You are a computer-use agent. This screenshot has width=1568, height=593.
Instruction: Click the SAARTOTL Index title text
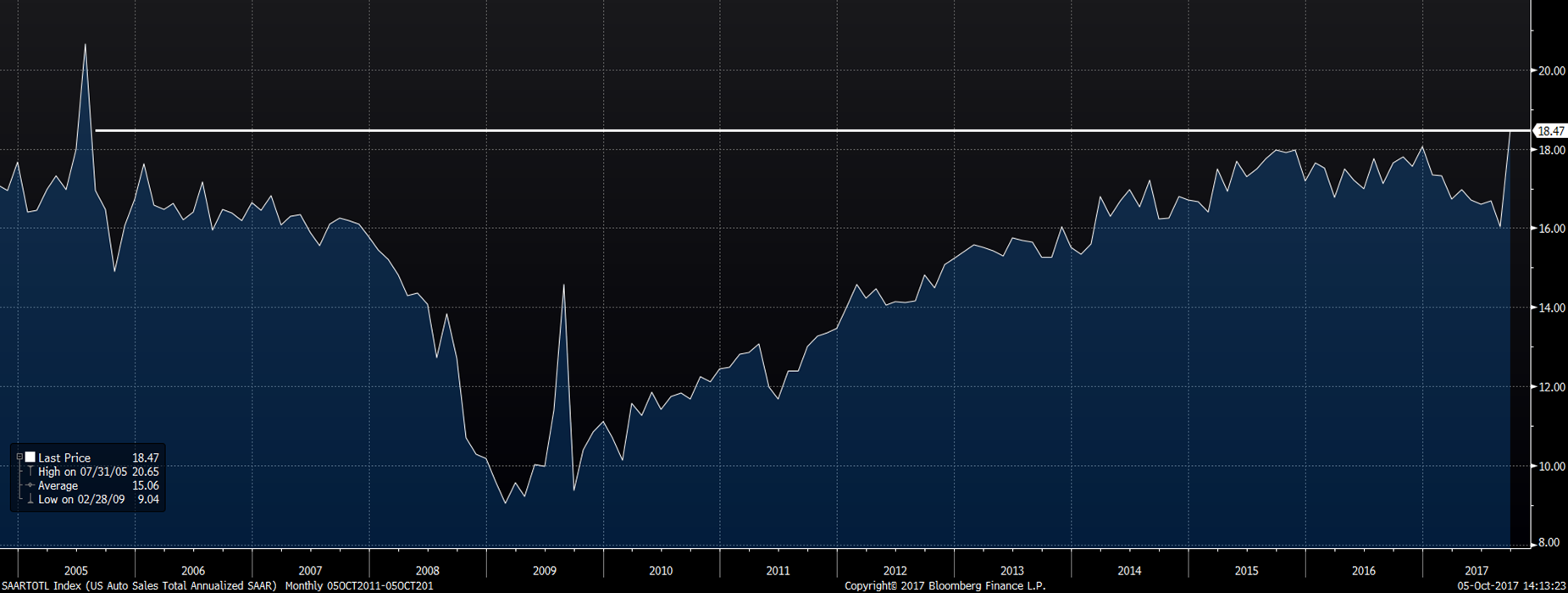click(x=139, y=586)
